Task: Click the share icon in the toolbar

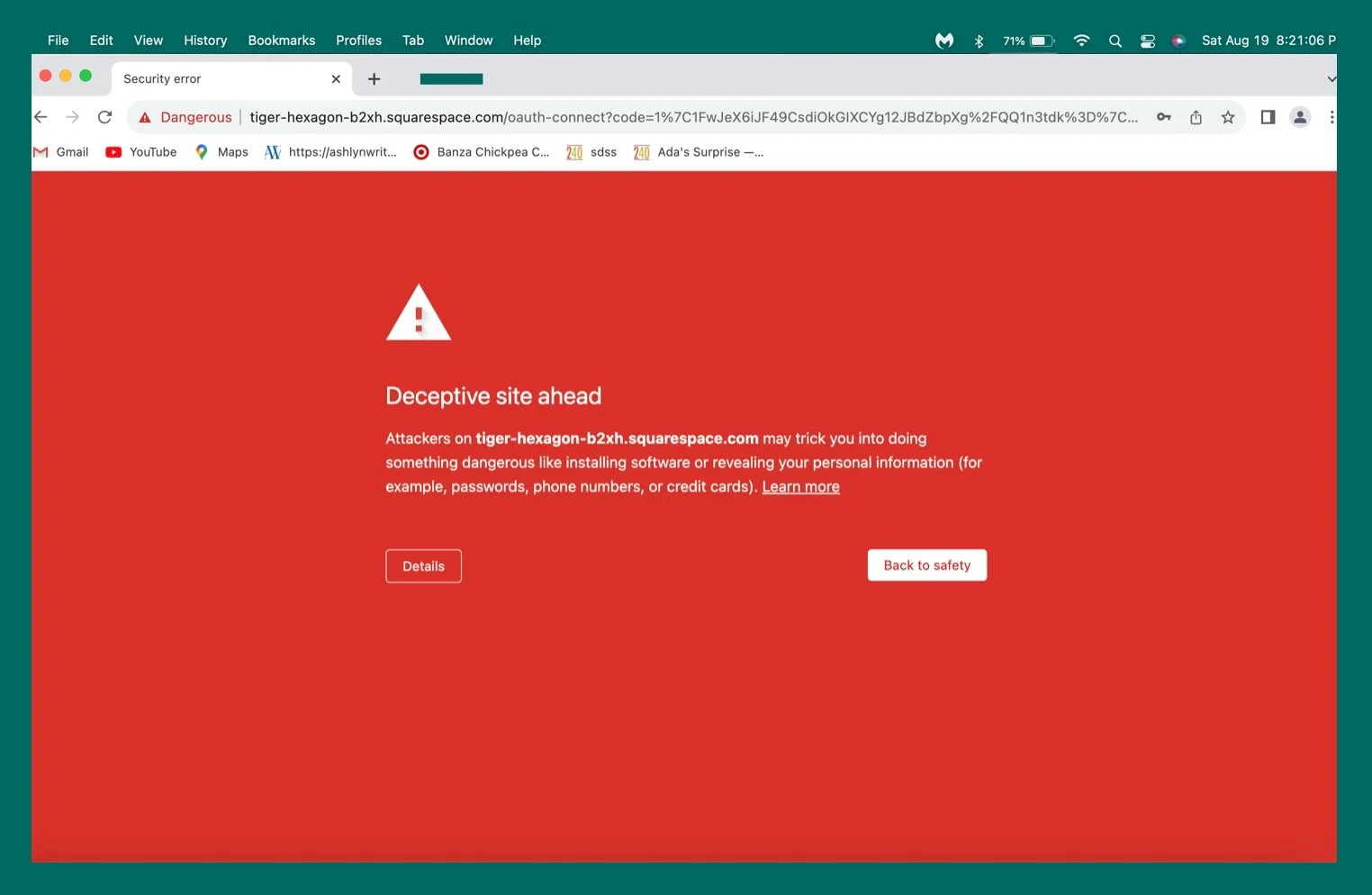Action: point(1196,117)
